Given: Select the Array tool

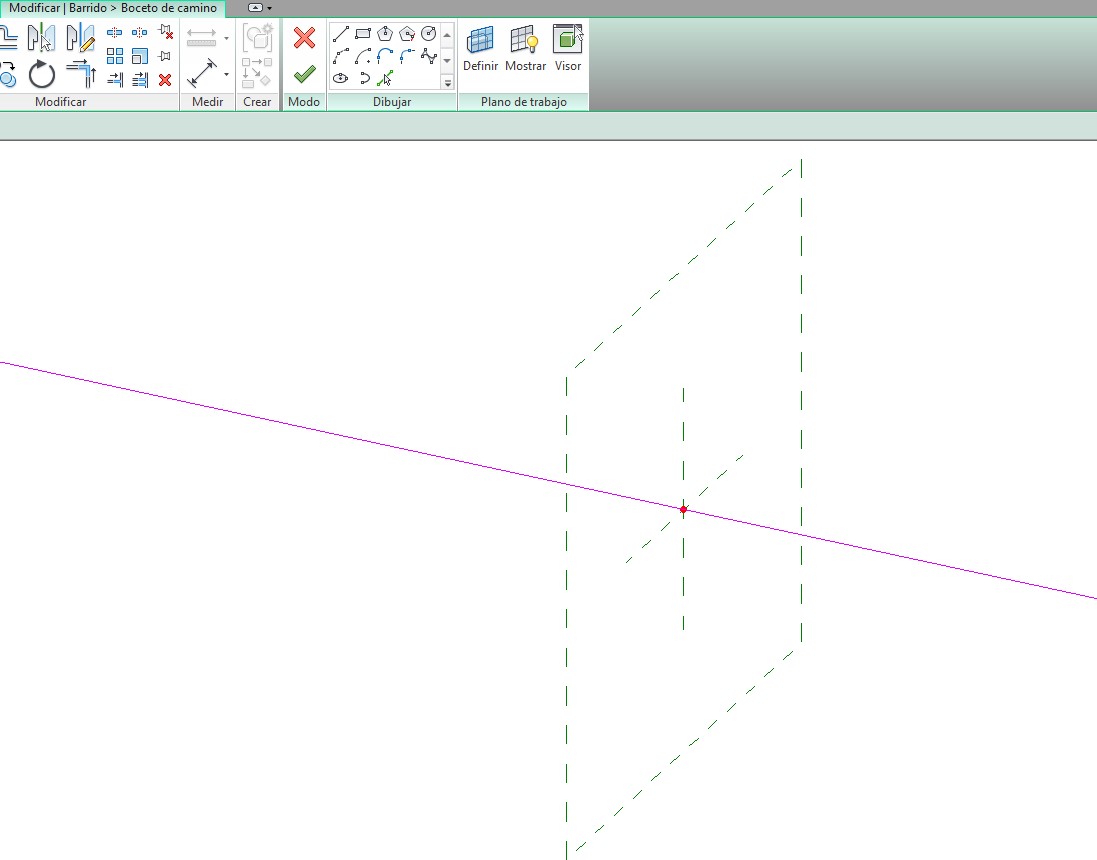Looking at the screenshot, I should click(x=115, y=56).
